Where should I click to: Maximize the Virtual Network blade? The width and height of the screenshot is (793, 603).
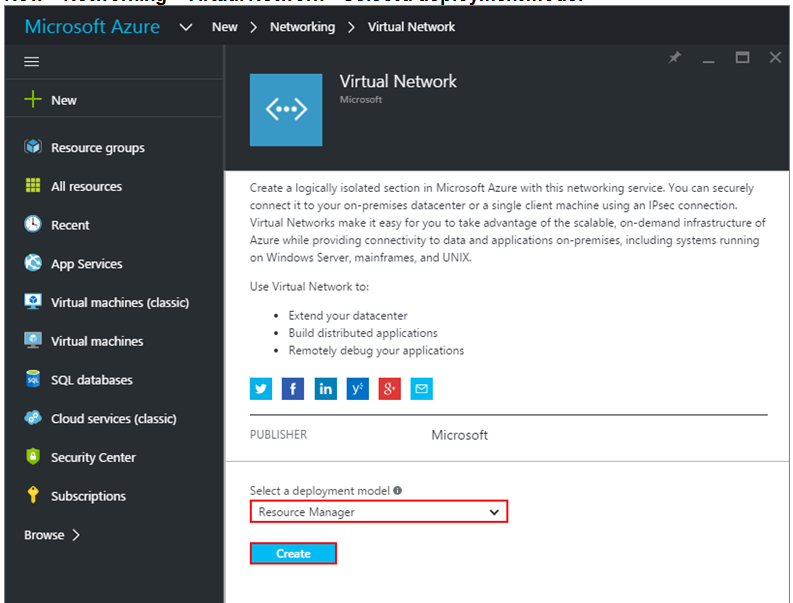point(742,57)
